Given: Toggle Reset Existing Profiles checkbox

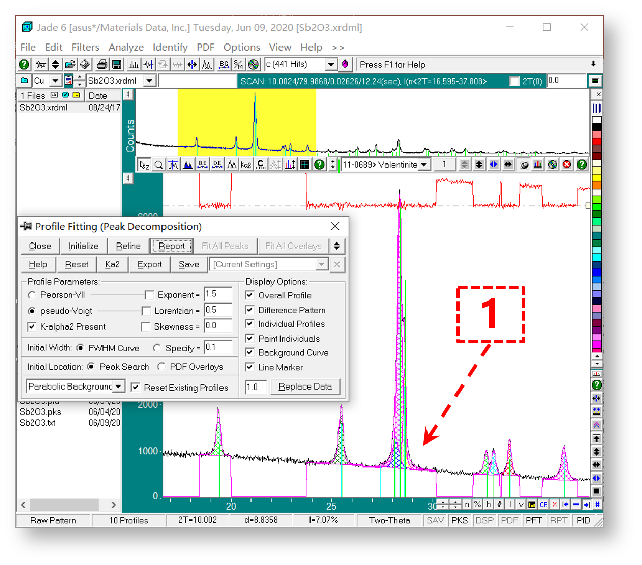Looking at the screenshot, I should [x=136, y=387].
